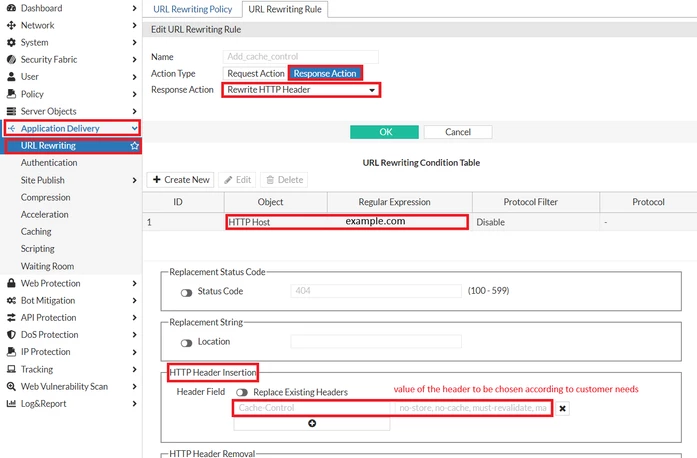Select Request Action type
Image resolution: width=697 pixels, height=458 pixels.
coord(256,73)
